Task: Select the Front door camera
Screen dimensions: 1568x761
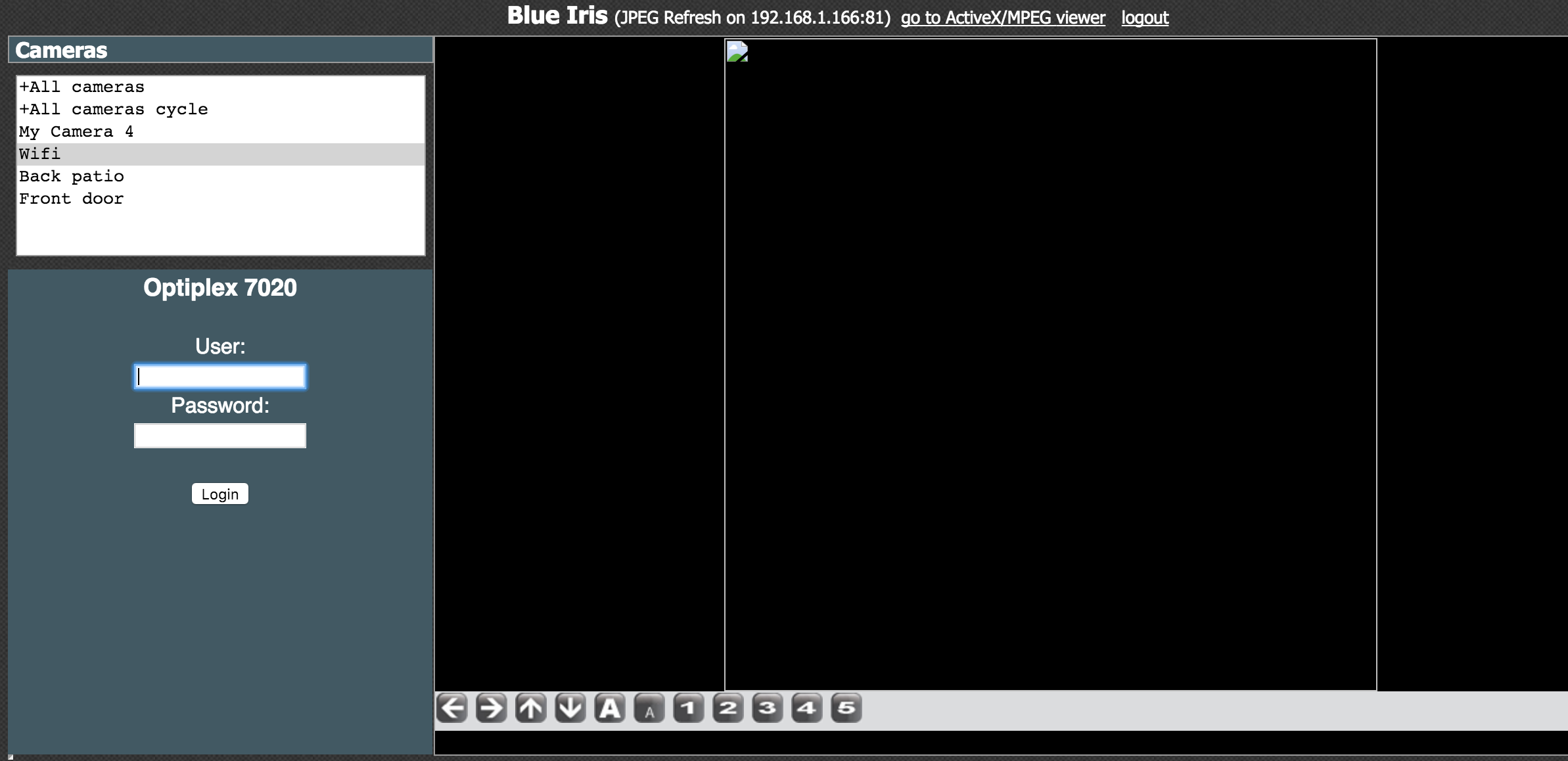Action: click(72, 198)
